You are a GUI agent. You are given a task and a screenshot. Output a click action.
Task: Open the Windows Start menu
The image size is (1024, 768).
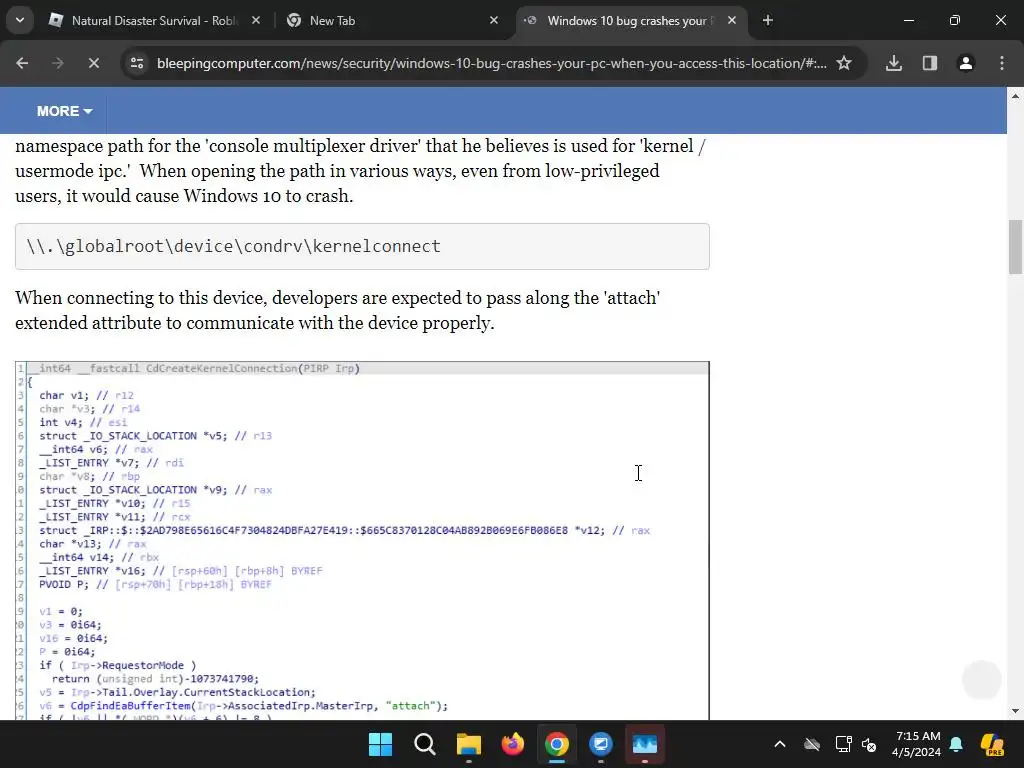point(380,744)
